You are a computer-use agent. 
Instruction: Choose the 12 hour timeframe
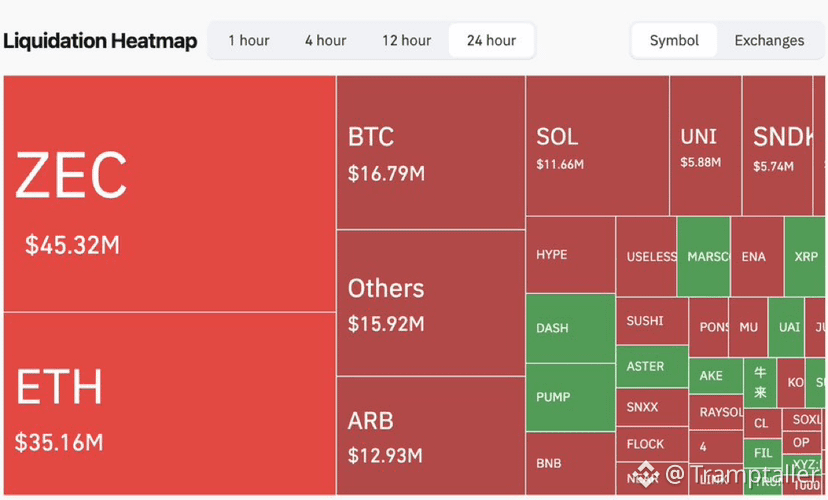[407, 41]
